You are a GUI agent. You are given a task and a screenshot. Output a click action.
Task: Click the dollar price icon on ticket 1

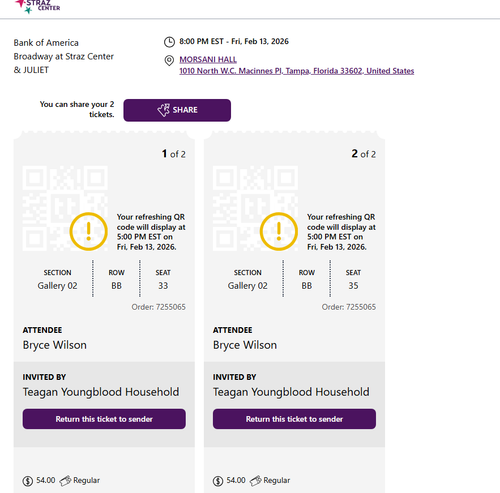click(x=28, y=481)
